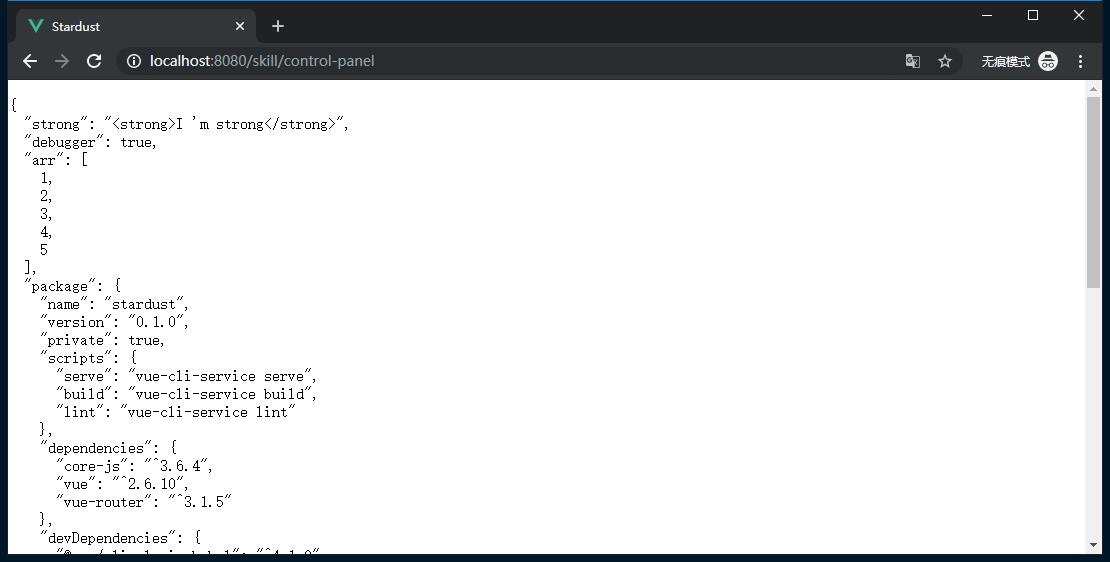The width and height of the screenshot is (1110, 562).
Task: Click the incognito mode avatar icon
Action: (1047, 61)
